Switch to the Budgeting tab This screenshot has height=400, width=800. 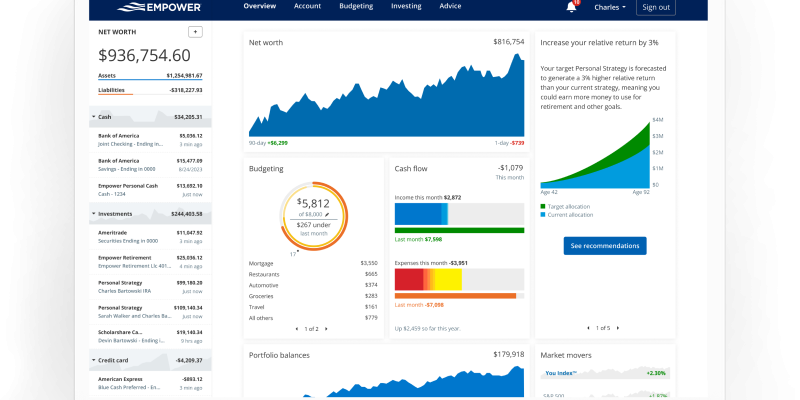click(355, 6)
